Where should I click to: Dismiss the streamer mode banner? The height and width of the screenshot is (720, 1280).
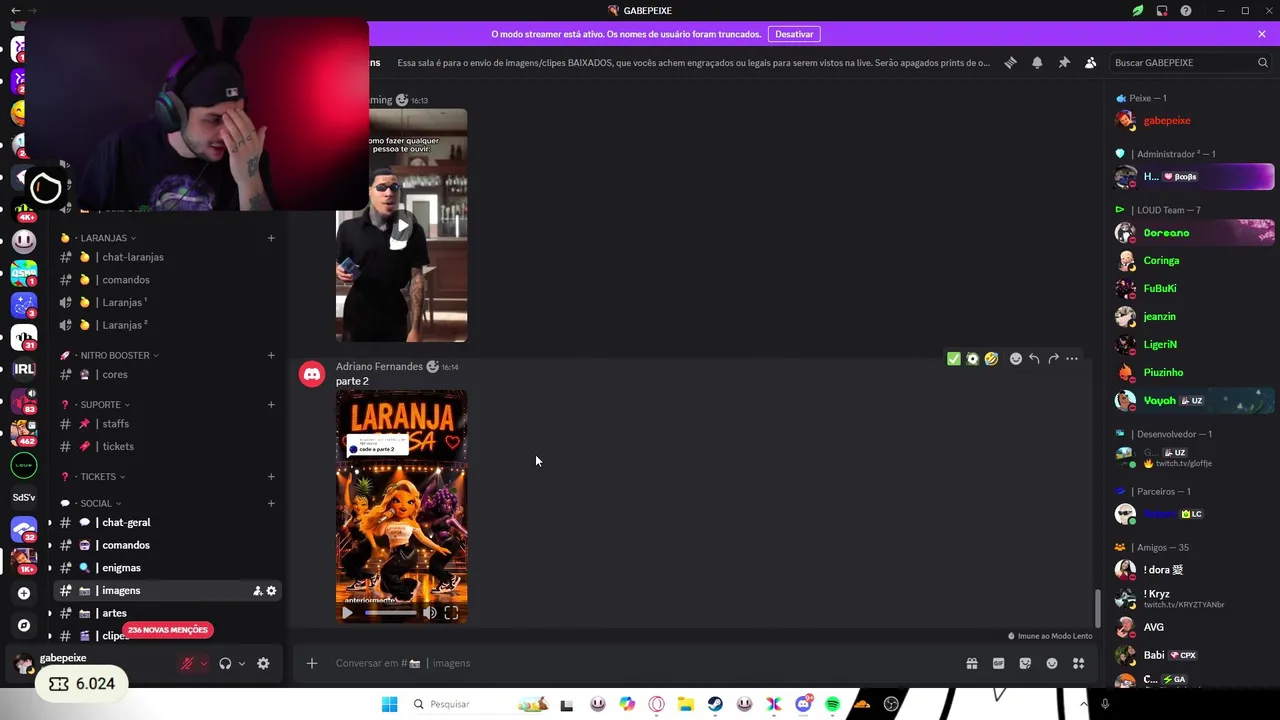click(1262, 34)
